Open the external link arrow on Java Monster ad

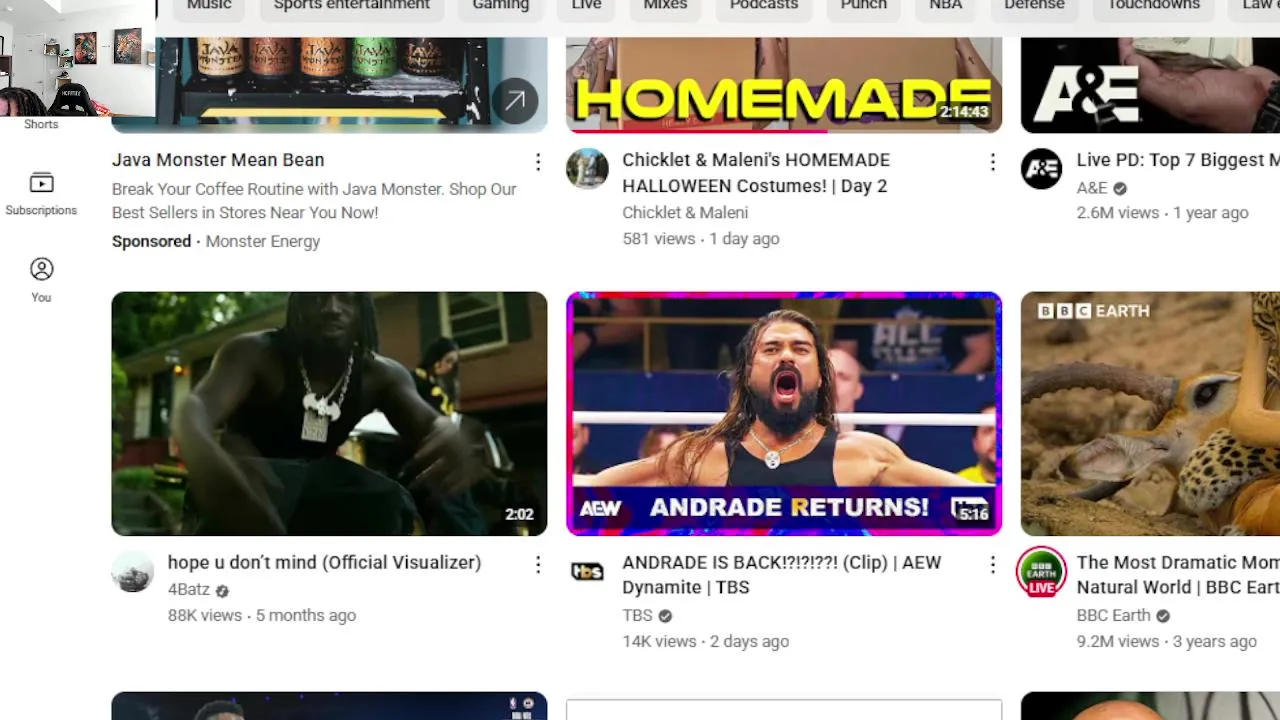515,101
